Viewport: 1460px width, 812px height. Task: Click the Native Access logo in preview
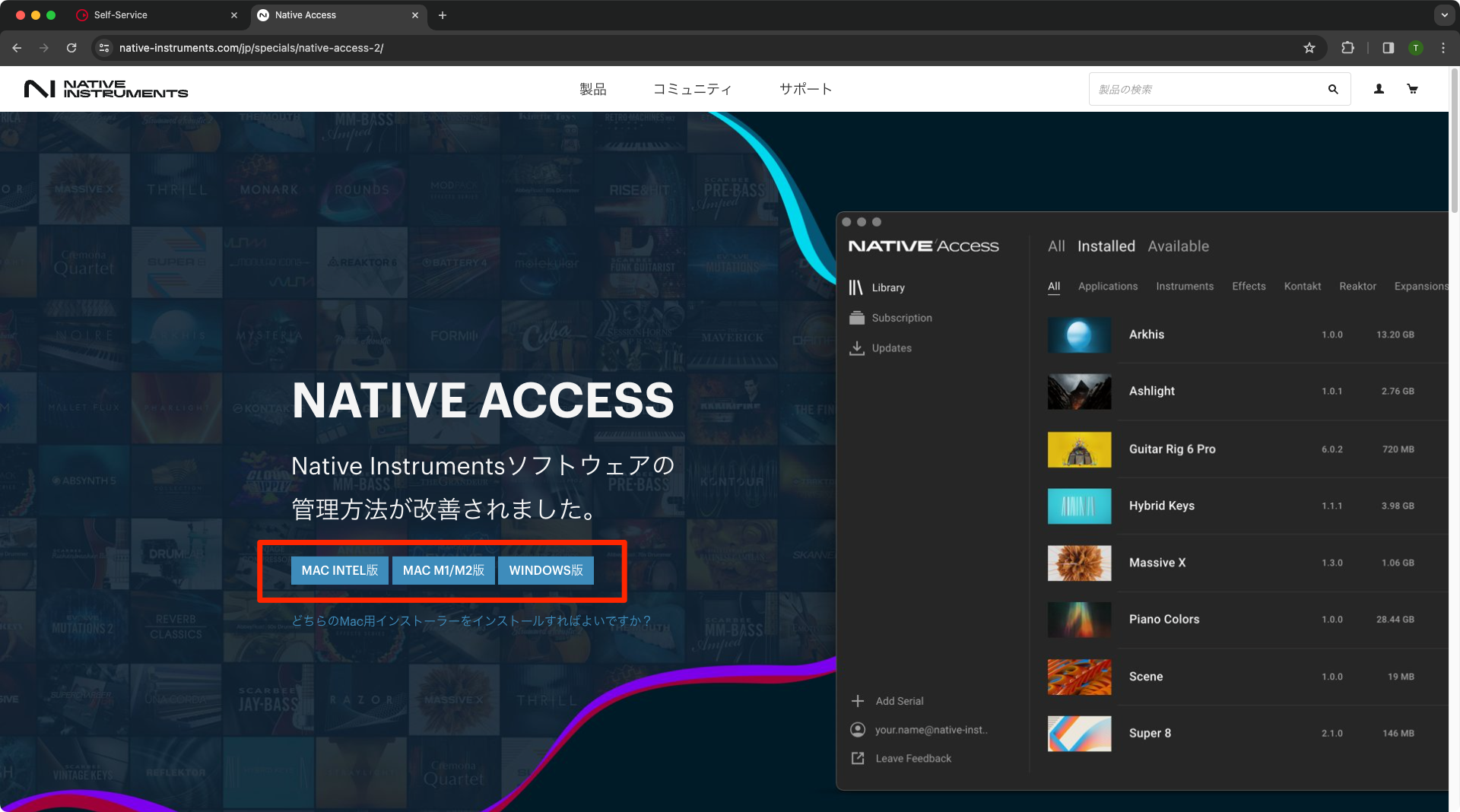point(924,246)
